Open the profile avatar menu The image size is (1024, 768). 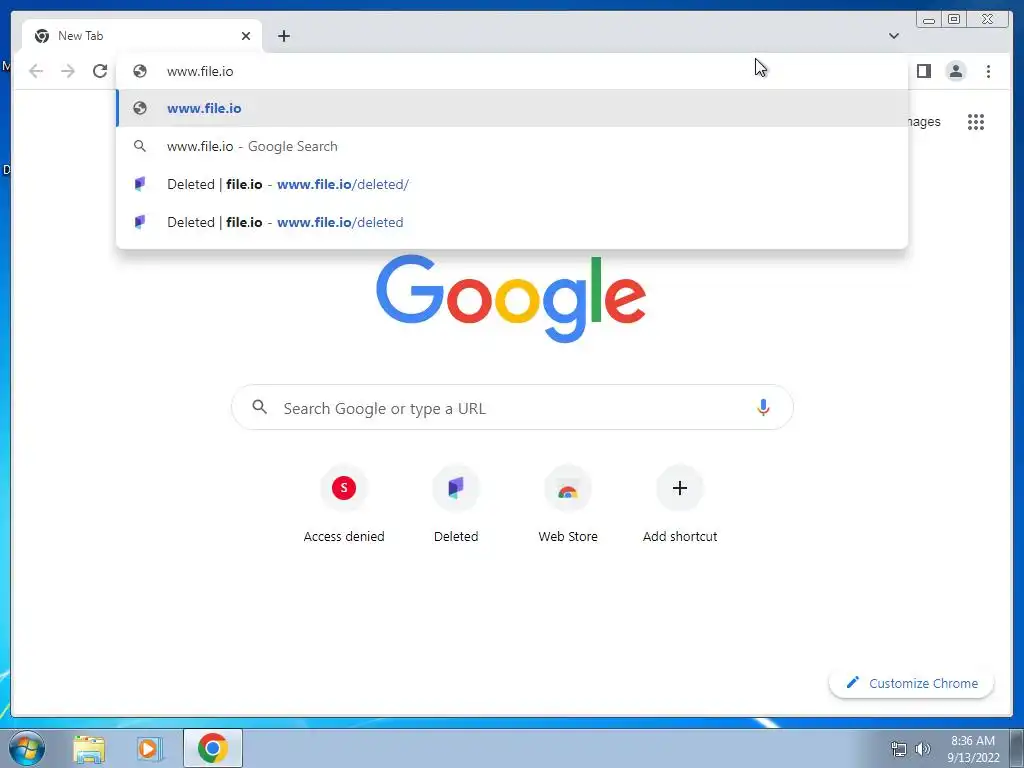pyautogui.click(x=955, y=71)
